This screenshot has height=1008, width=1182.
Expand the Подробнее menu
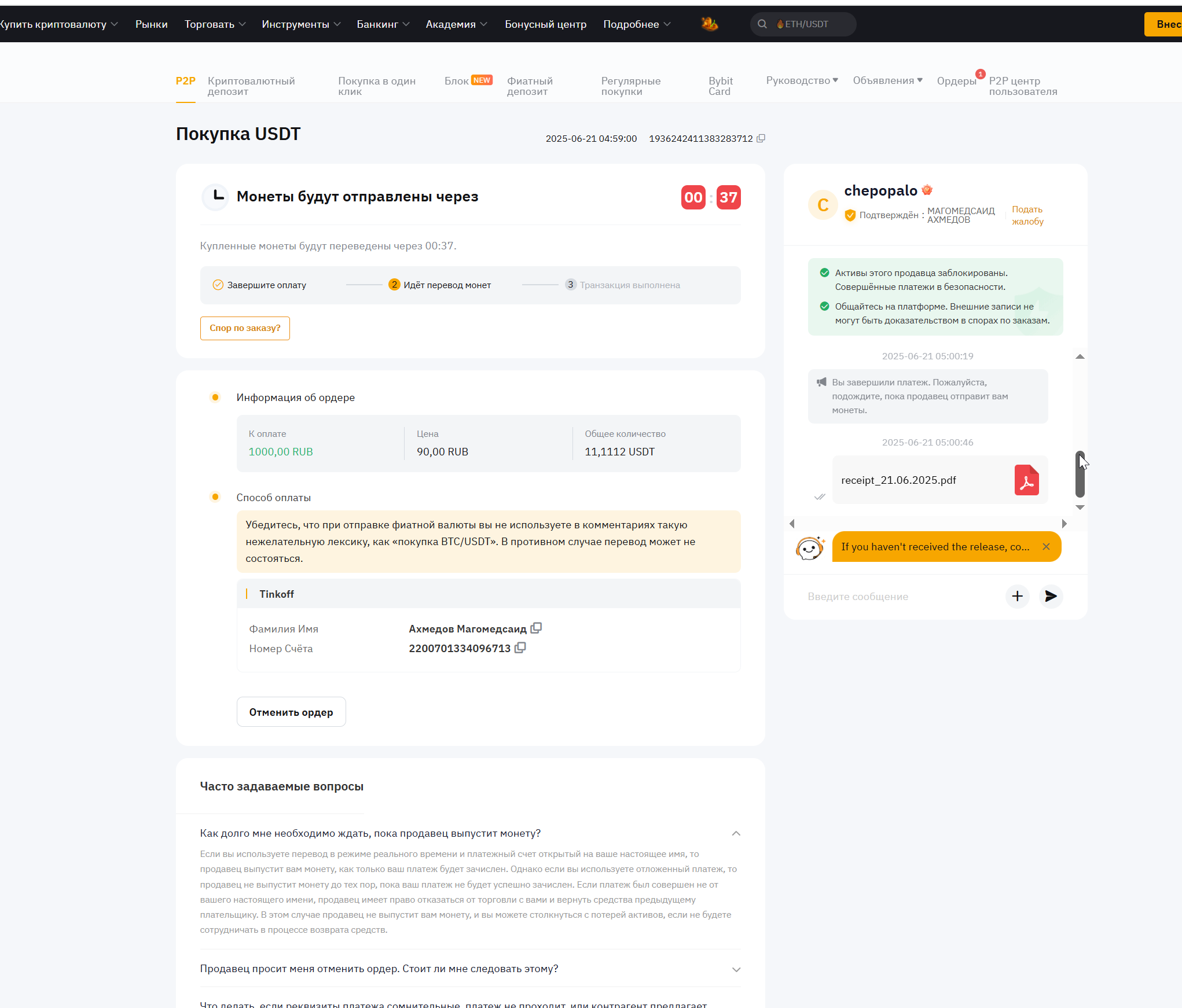[x=637, y=24]
